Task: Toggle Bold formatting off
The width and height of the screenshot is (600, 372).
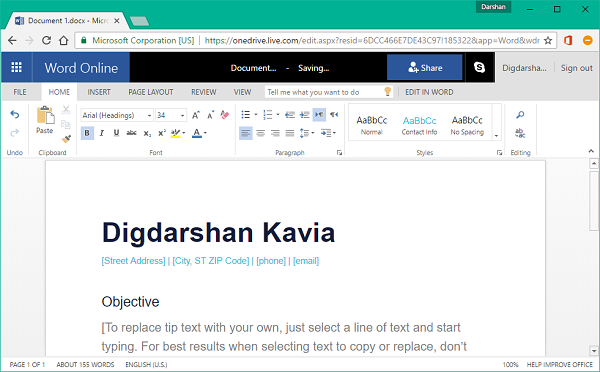Action: coord(87,133)
